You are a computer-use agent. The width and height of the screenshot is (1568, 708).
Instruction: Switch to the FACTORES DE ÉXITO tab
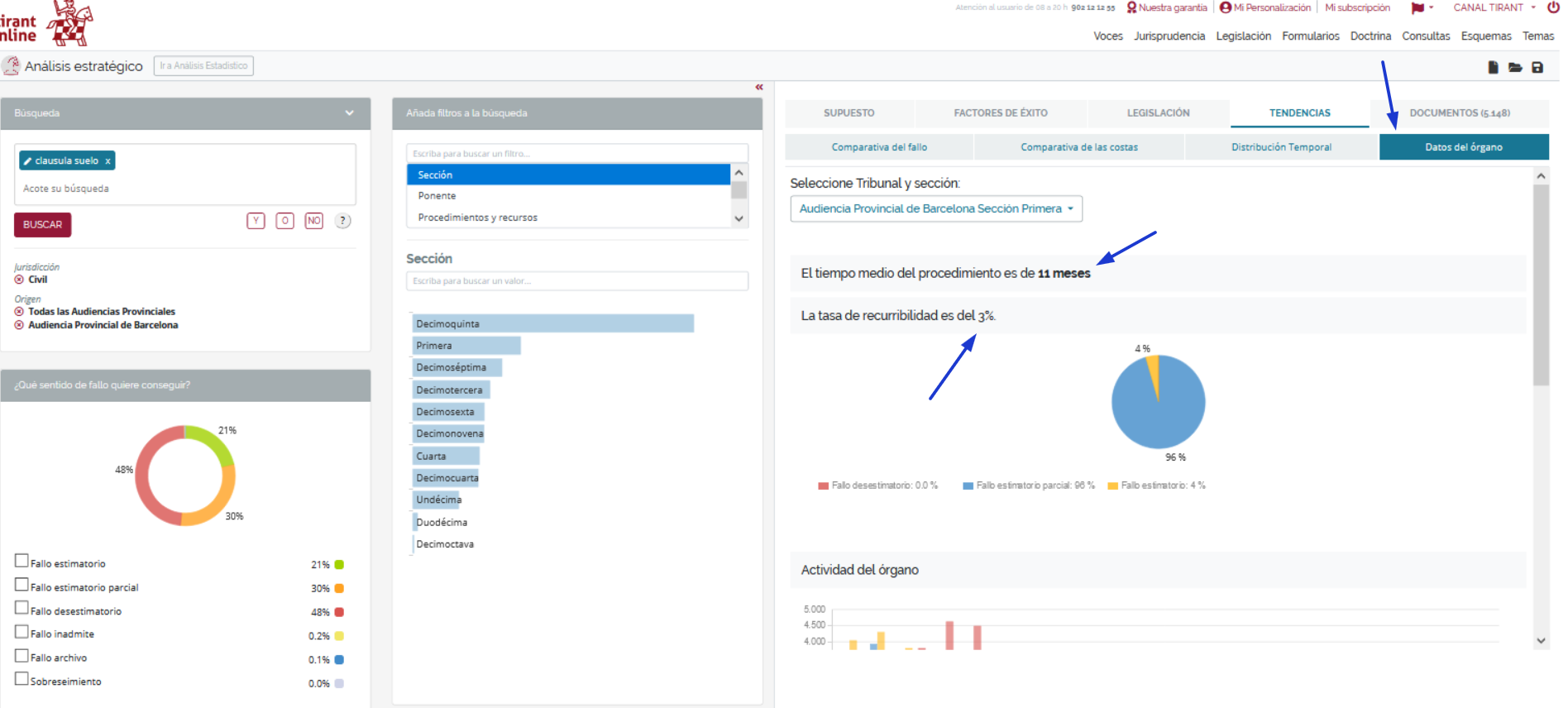(1000, 113)
